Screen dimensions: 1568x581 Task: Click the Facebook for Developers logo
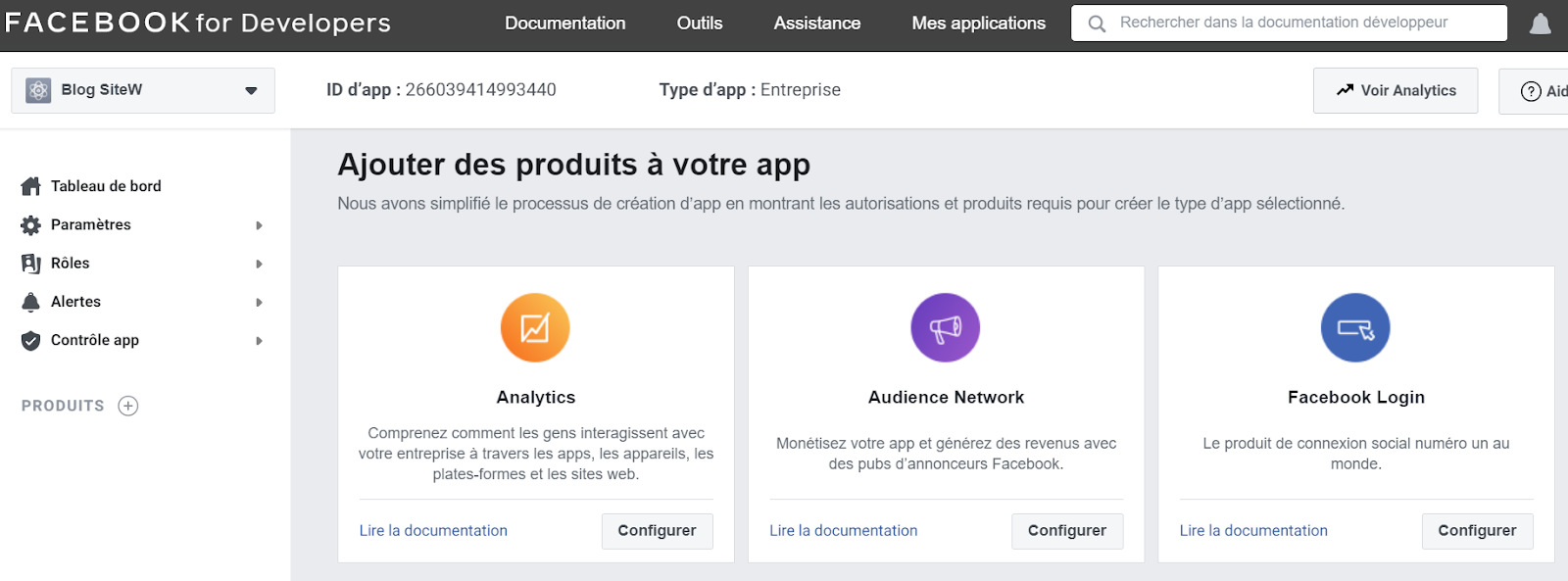[198, 24]
